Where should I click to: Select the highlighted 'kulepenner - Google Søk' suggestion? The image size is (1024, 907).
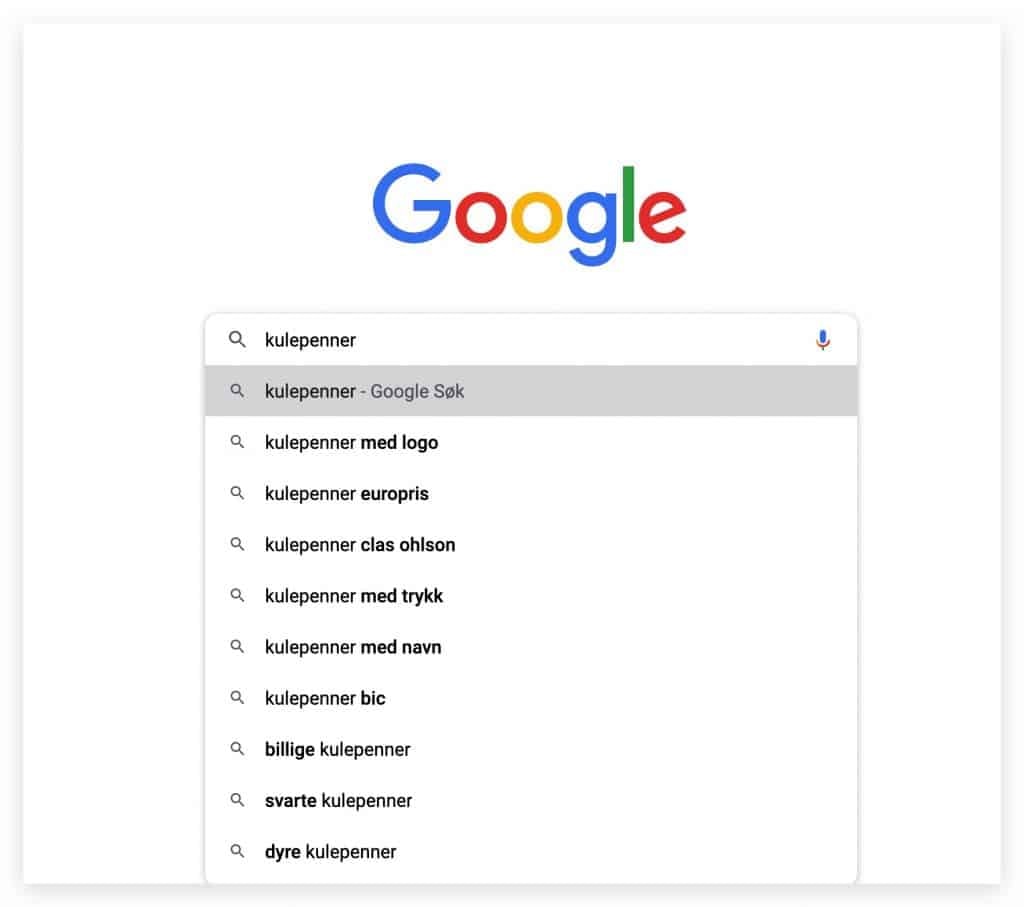point(530,390)
